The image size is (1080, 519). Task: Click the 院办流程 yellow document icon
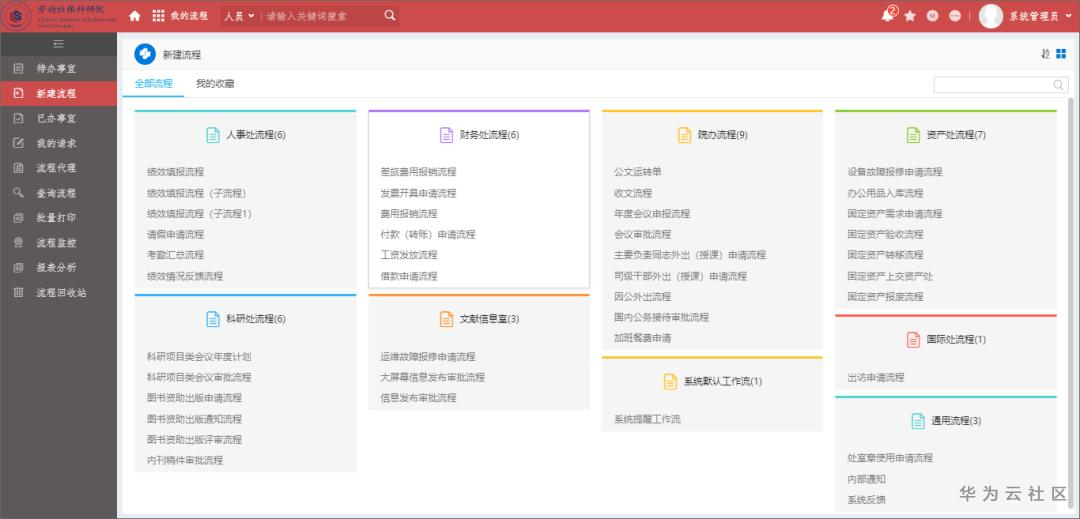(684, 135)
